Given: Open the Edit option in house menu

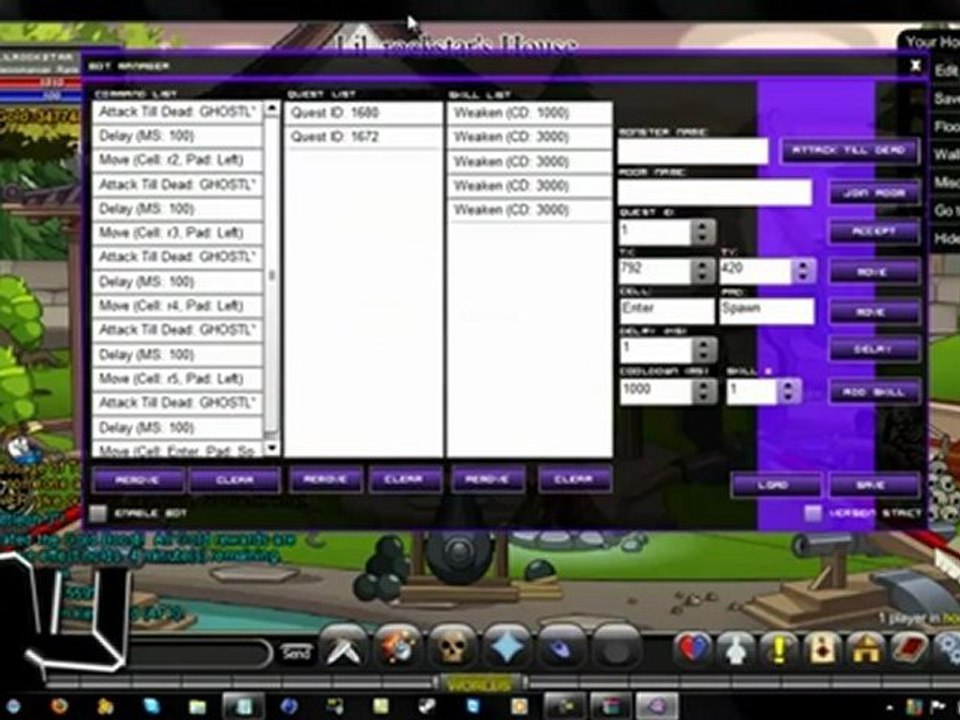Looking at the screenshot, I should pyautogui.click(x=947, y=70).
